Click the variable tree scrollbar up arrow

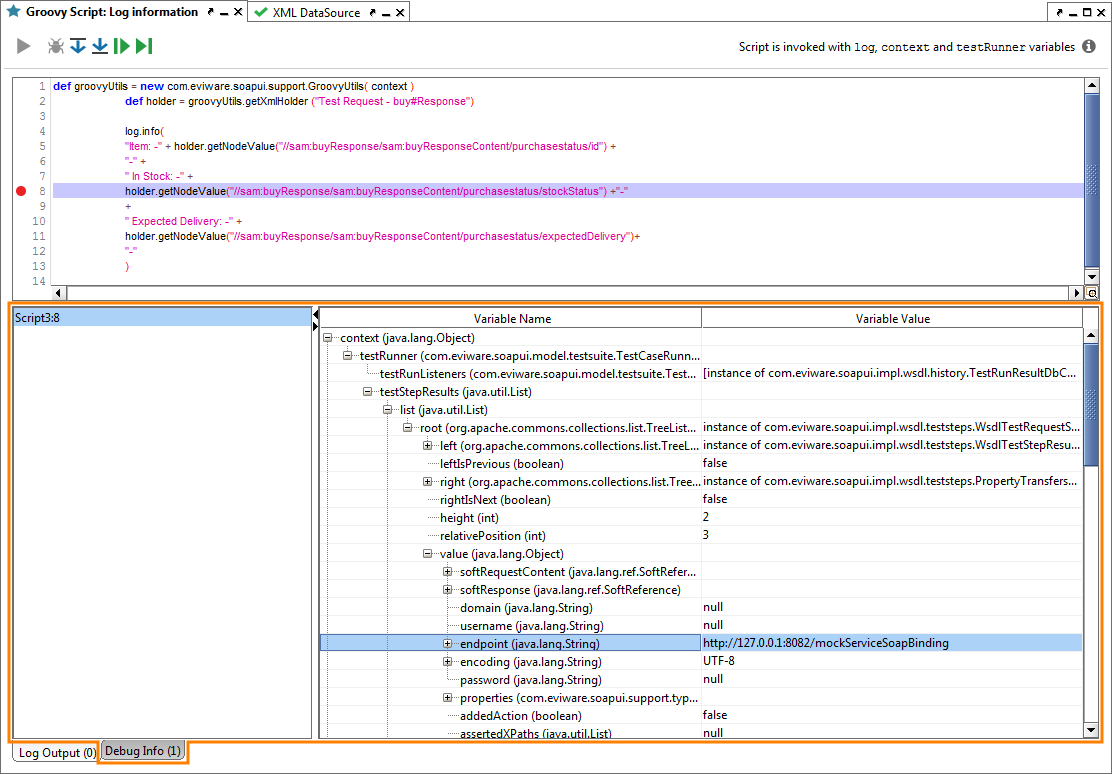pyautogui.click(x=1091, y=335)
